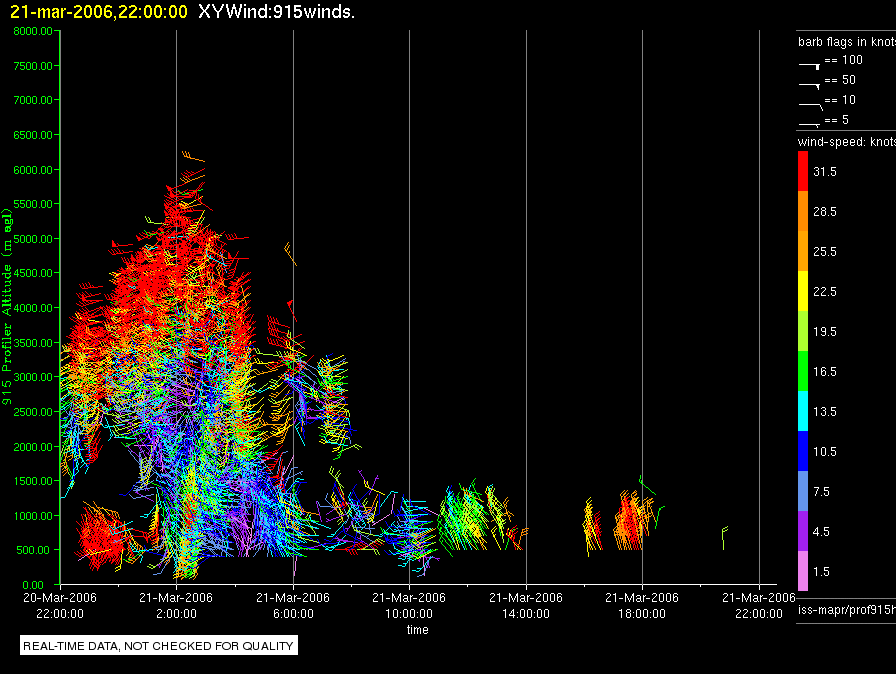Click the 20-Mar-2006 22:00:00 time label
Viewport: 896px width, 674px height.
[60, 605]
